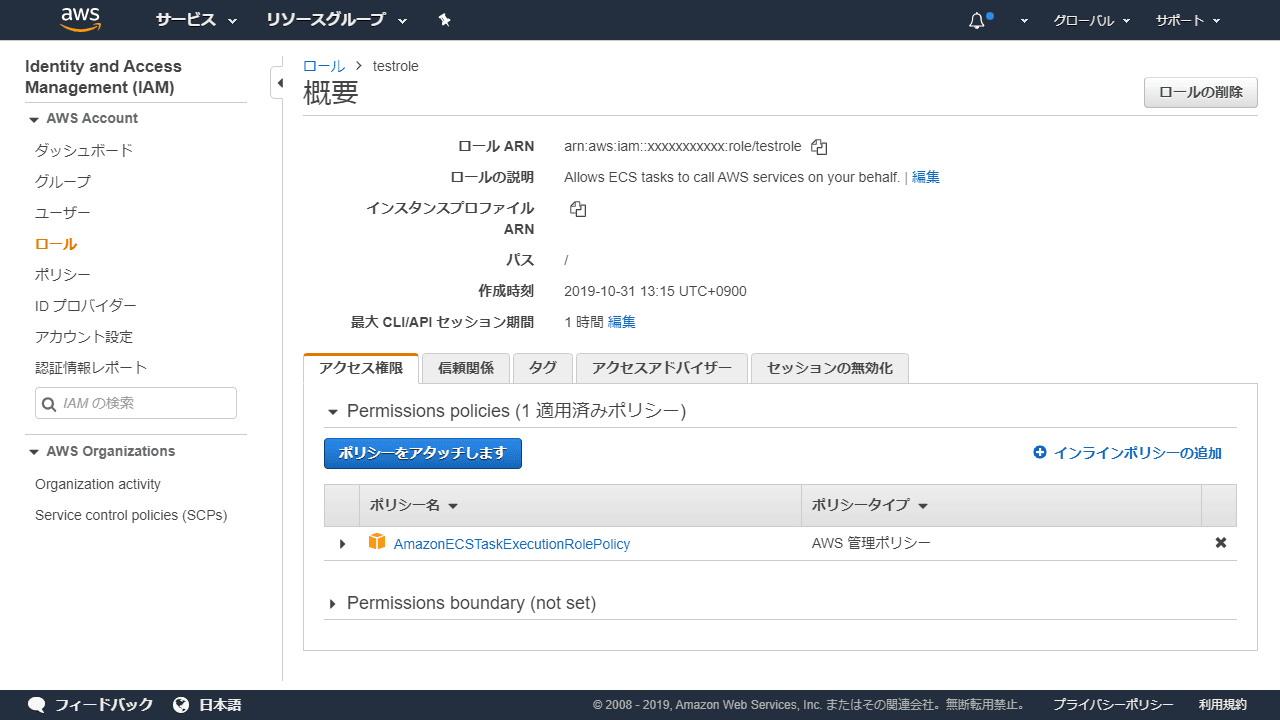Click the プライバシーポリシー footer link
The height and width of the screenshot is (720, 1280).
(x=1113, y=705)
